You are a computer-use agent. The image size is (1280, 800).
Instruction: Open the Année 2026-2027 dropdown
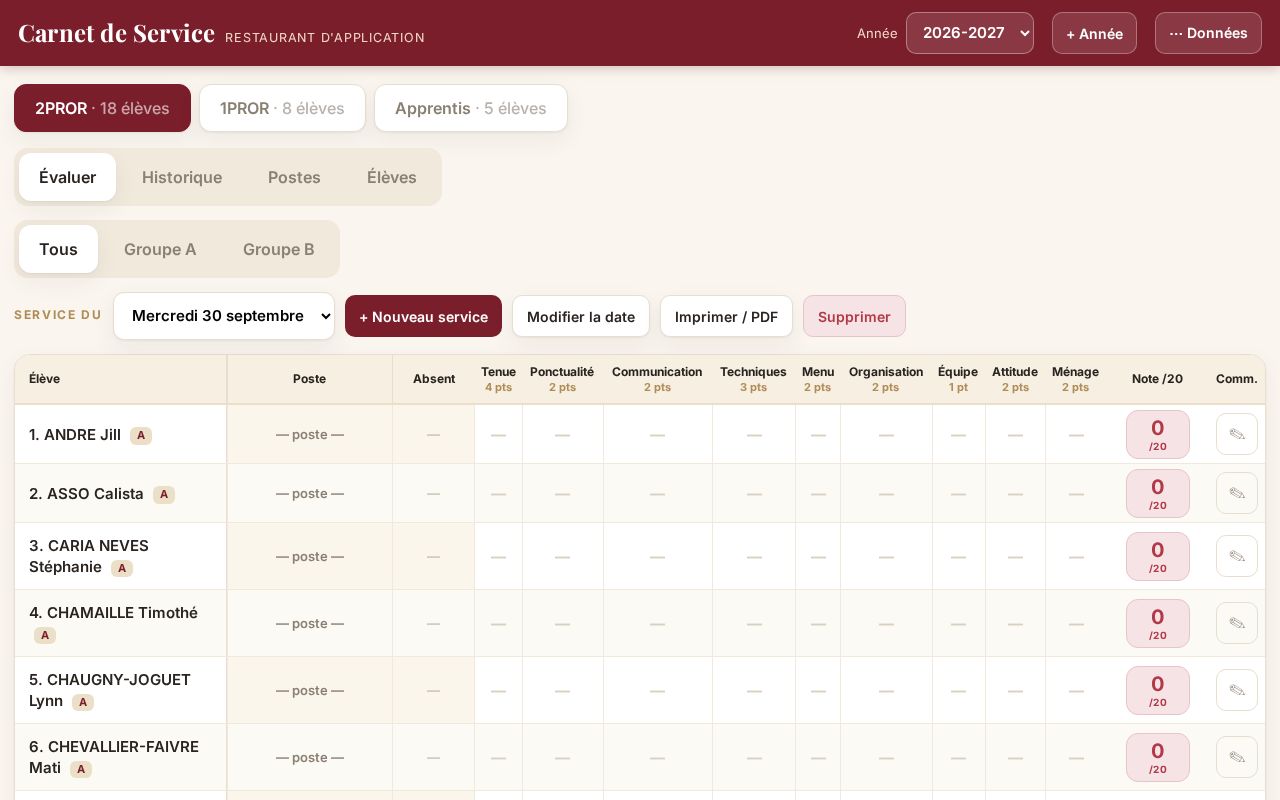[969, 33]
